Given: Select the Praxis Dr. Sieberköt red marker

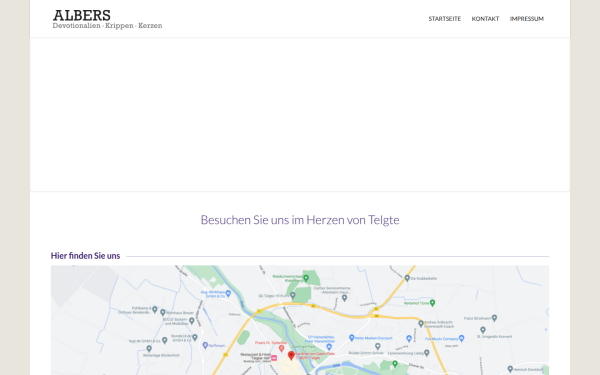Looking at the screenshot, I should [281, 348].
